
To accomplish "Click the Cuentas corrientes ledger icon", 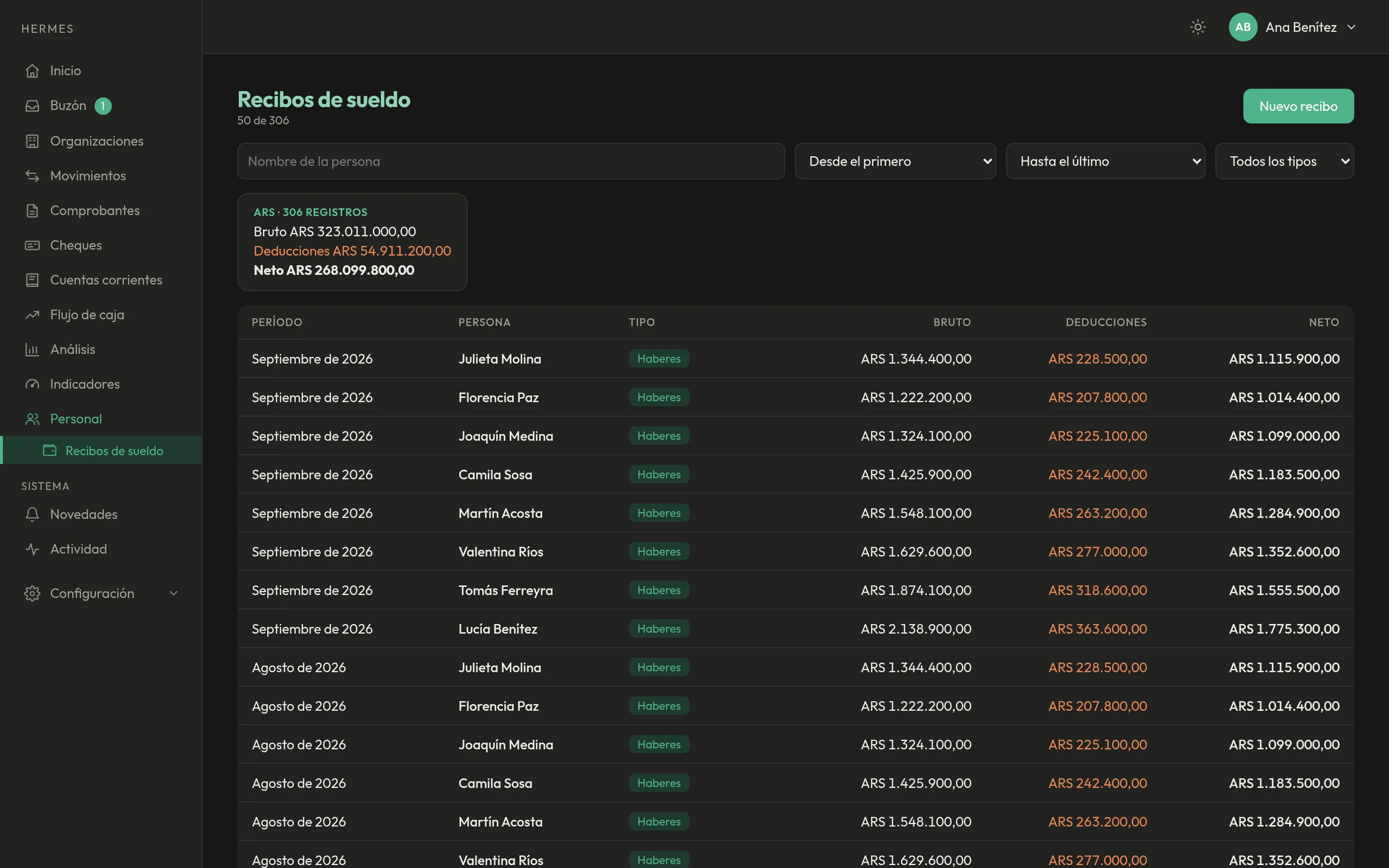I will 32,280.
